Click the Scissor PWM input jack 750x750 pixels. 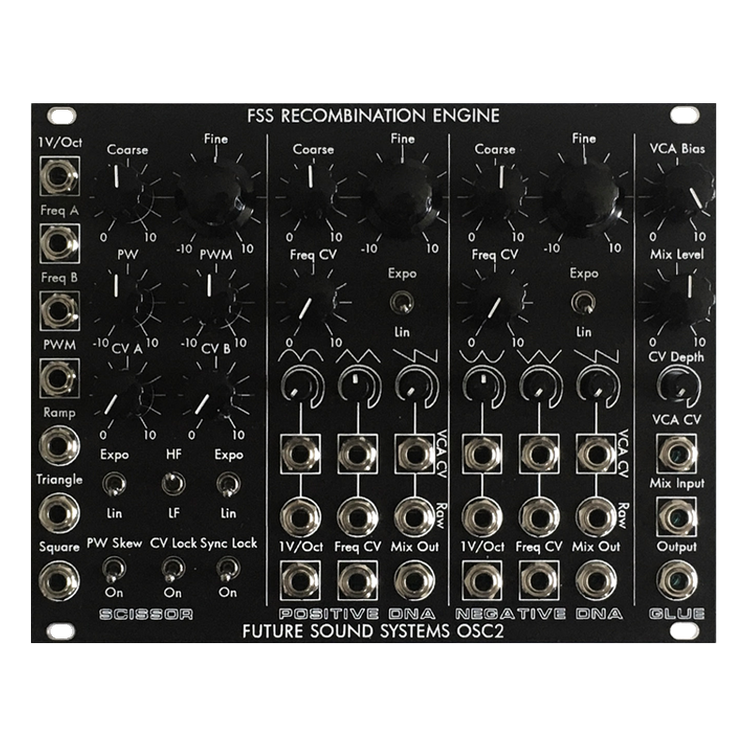[x=59, y=378]
